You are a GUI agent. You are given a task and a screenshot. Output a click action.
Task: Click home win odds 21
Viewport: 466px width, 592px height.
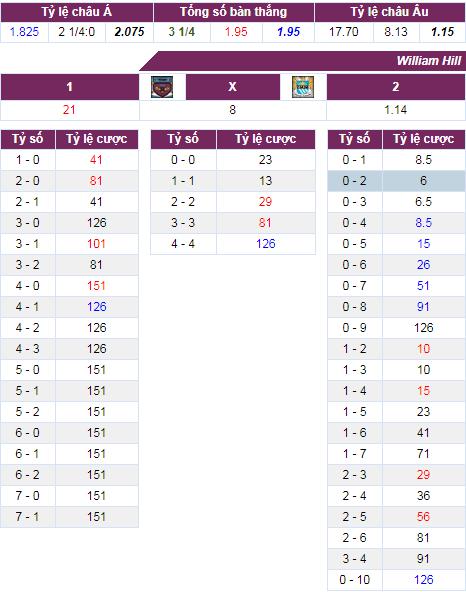(69, 110)
